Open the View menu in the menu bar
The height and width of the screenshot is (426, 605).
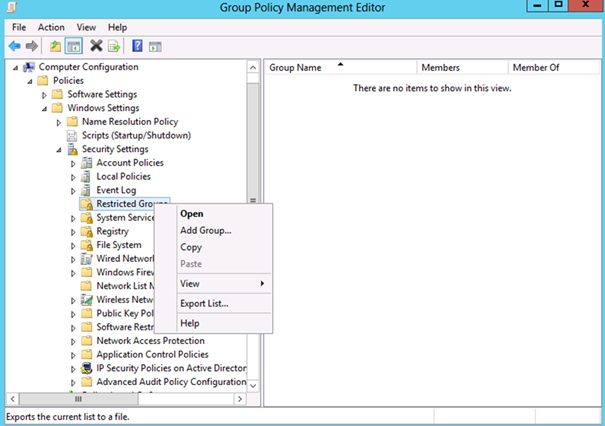point(86,27)
